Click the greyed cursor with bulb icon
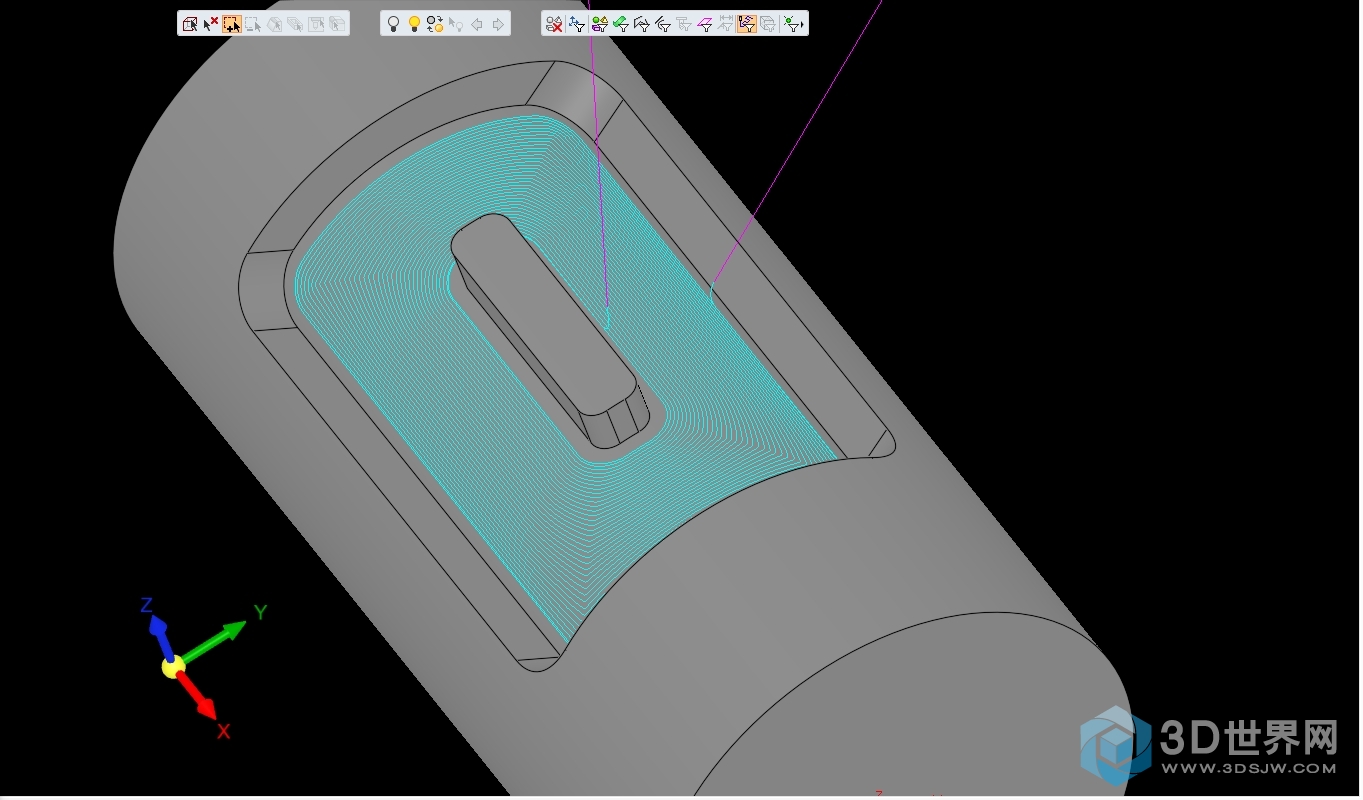 pos(456,24)
